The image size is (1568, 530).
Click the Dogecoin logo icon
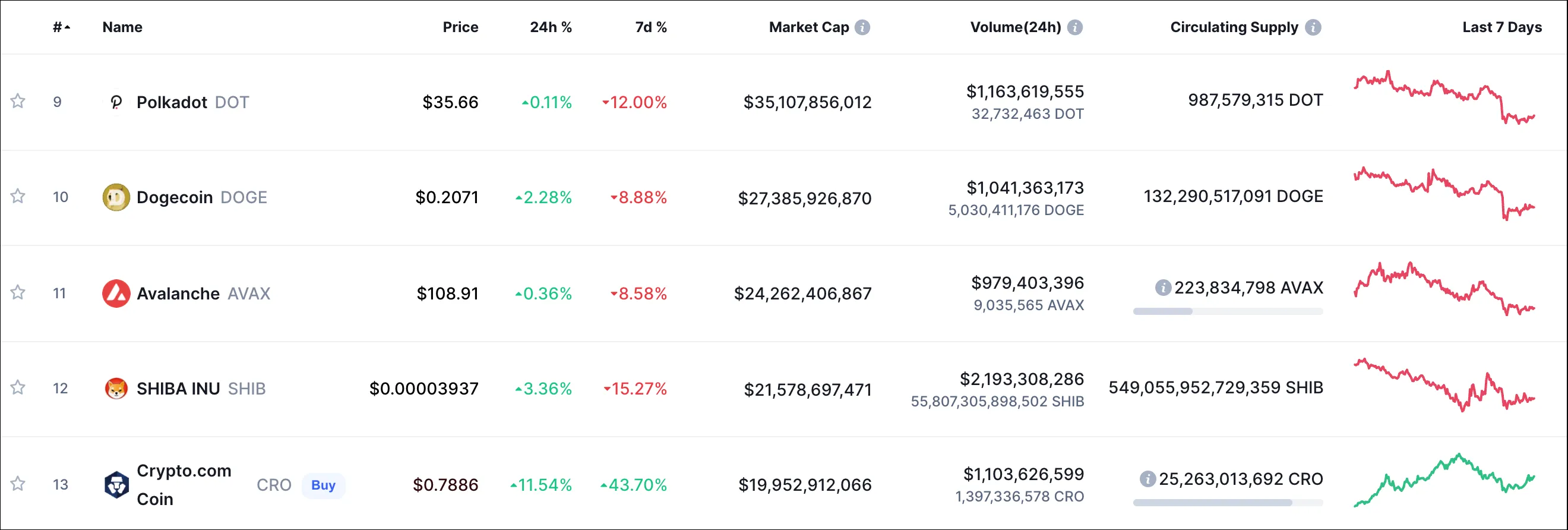(x=116, y=197)
